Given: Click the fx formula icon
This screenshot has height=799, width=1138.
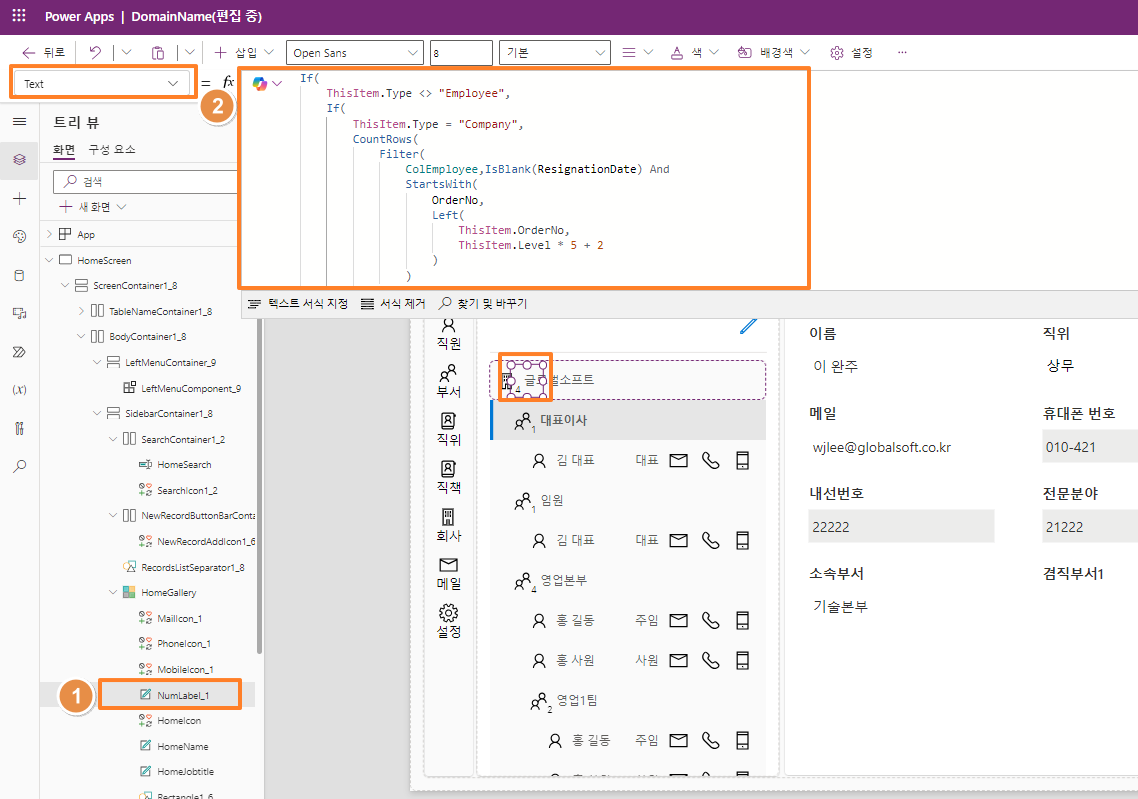Looking at the screenshot, I should 228,83.
